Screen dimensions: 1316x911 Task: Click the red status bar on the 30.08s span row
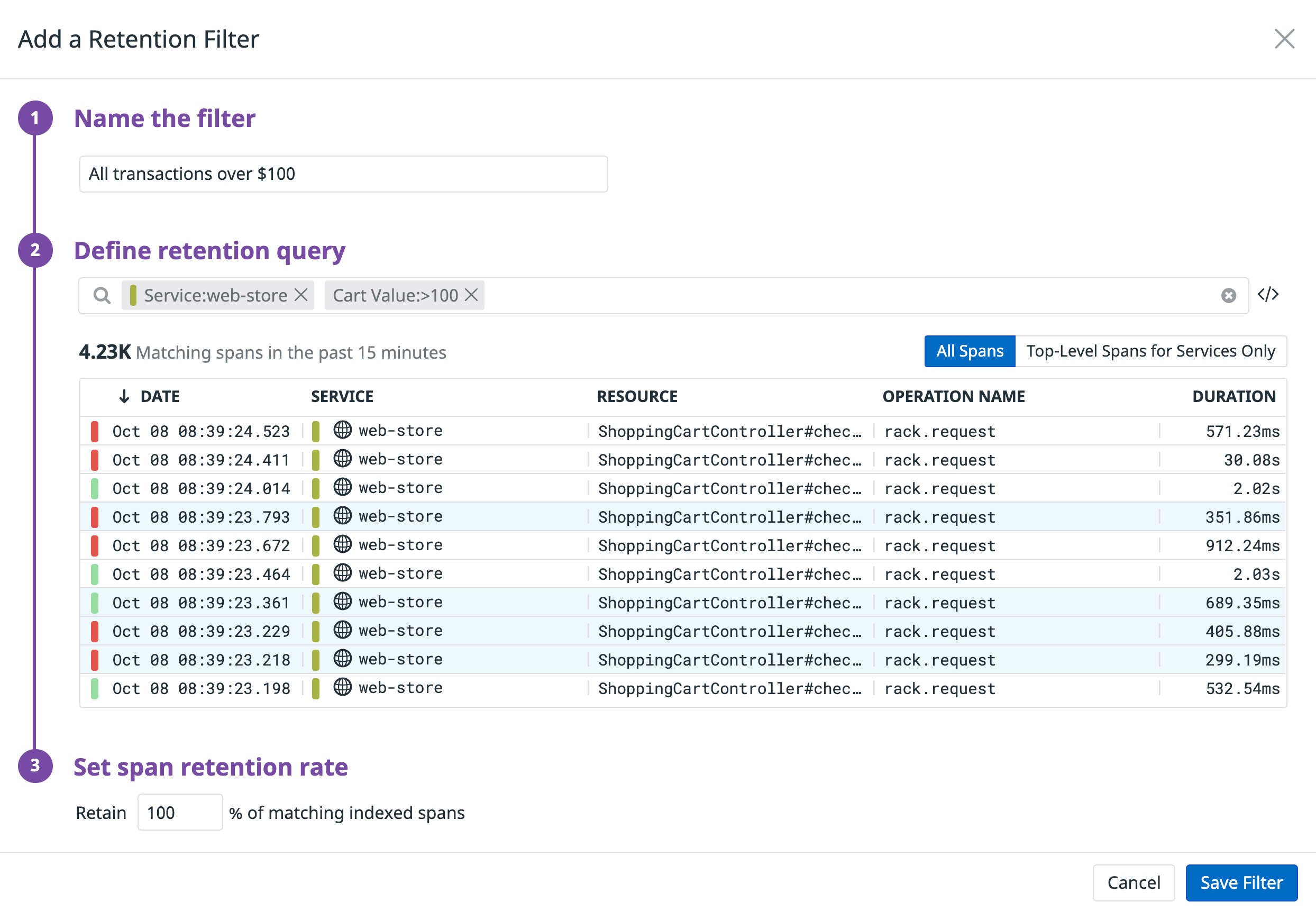(95, 460)
